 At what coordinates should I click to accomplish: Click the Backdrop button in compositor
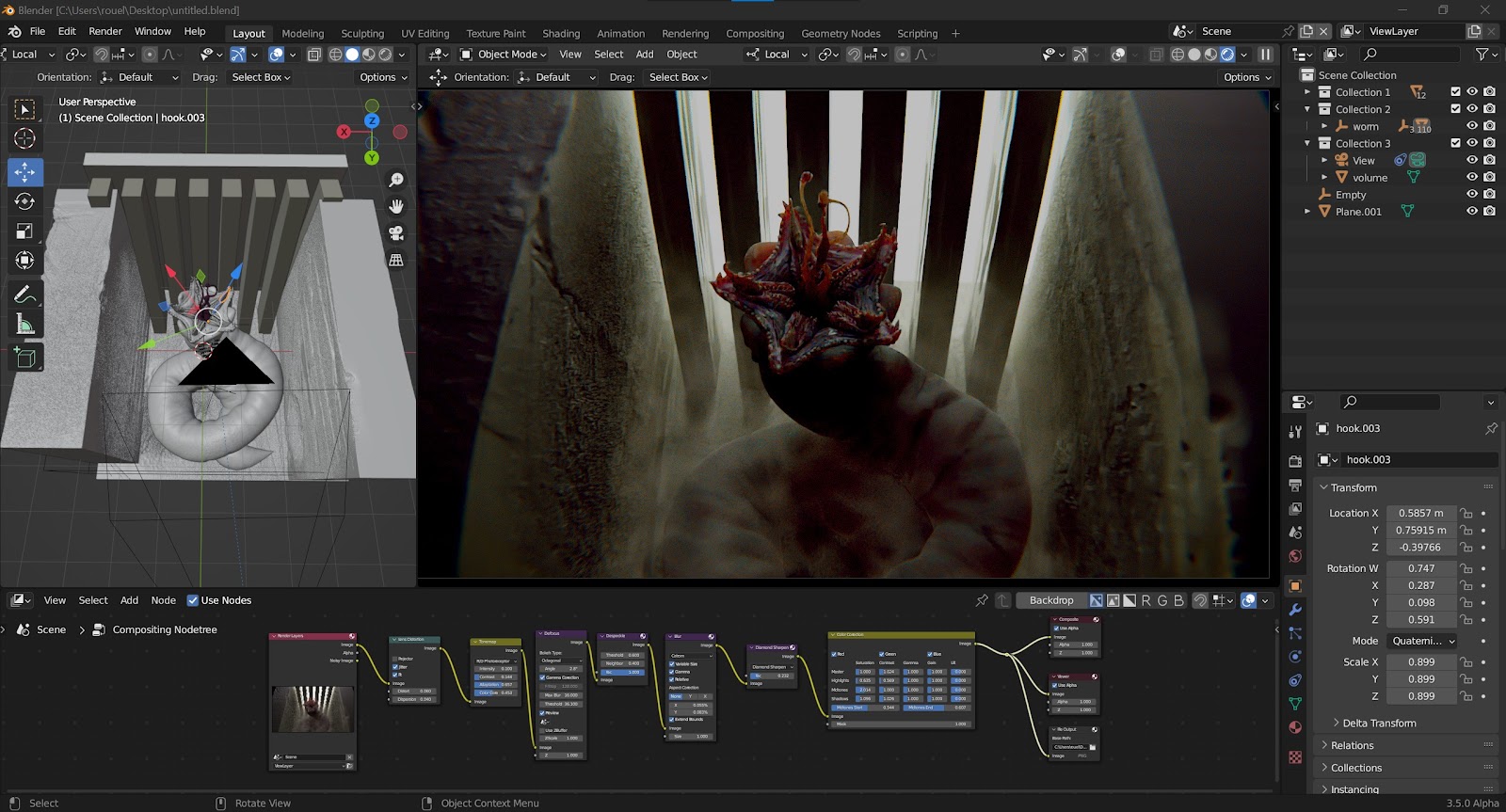click(x=1051, y=600)
